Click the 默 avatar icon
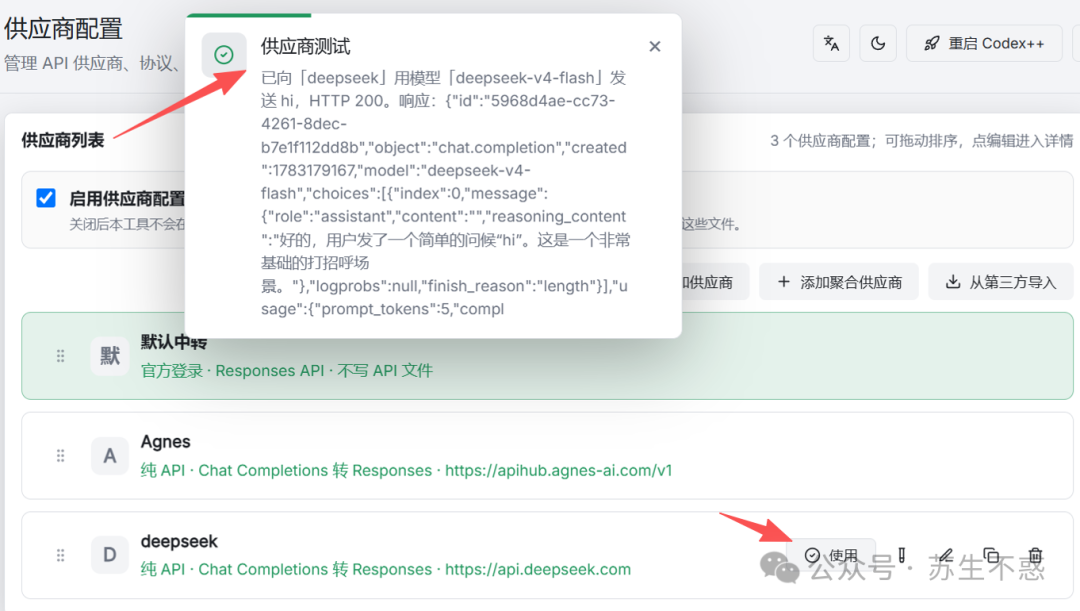Image resolution: width=1080 pixels, height=611 pixels. tap(110, 356)
